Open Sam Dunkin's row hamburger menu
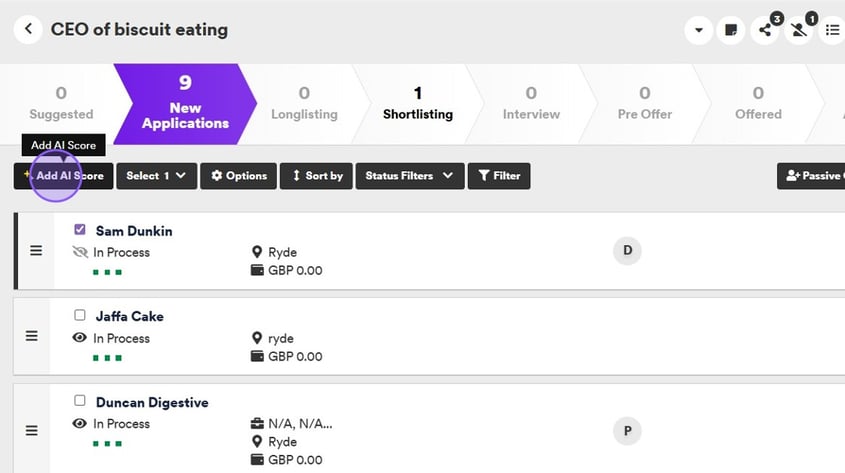The width and height of the screenshot is (845, 473). [x=36, y=250]
